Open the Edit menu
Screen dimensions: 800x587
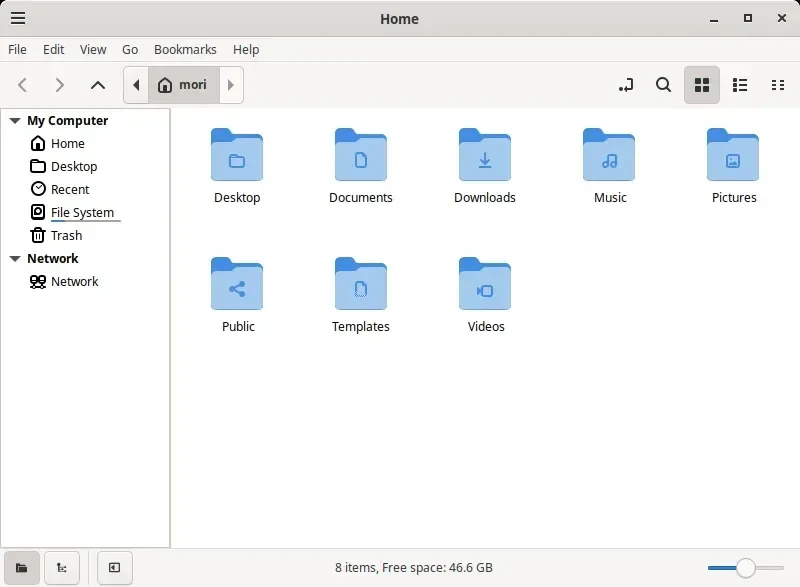click(54, 49)
